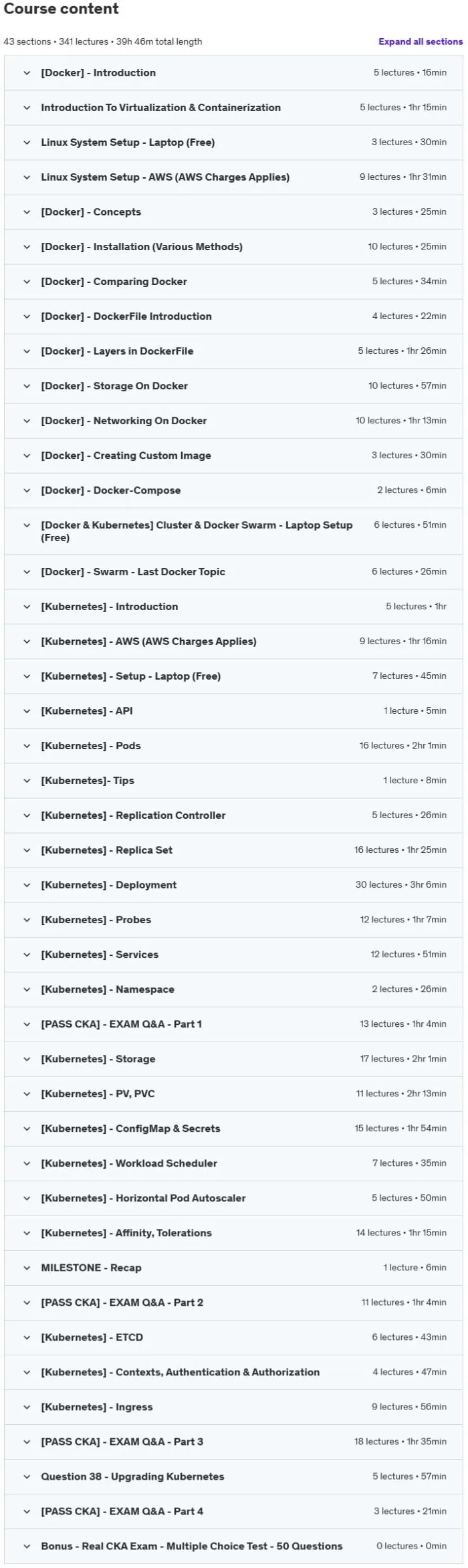Expand [Kubernetes] - Storage section

tap(233, 1059)
